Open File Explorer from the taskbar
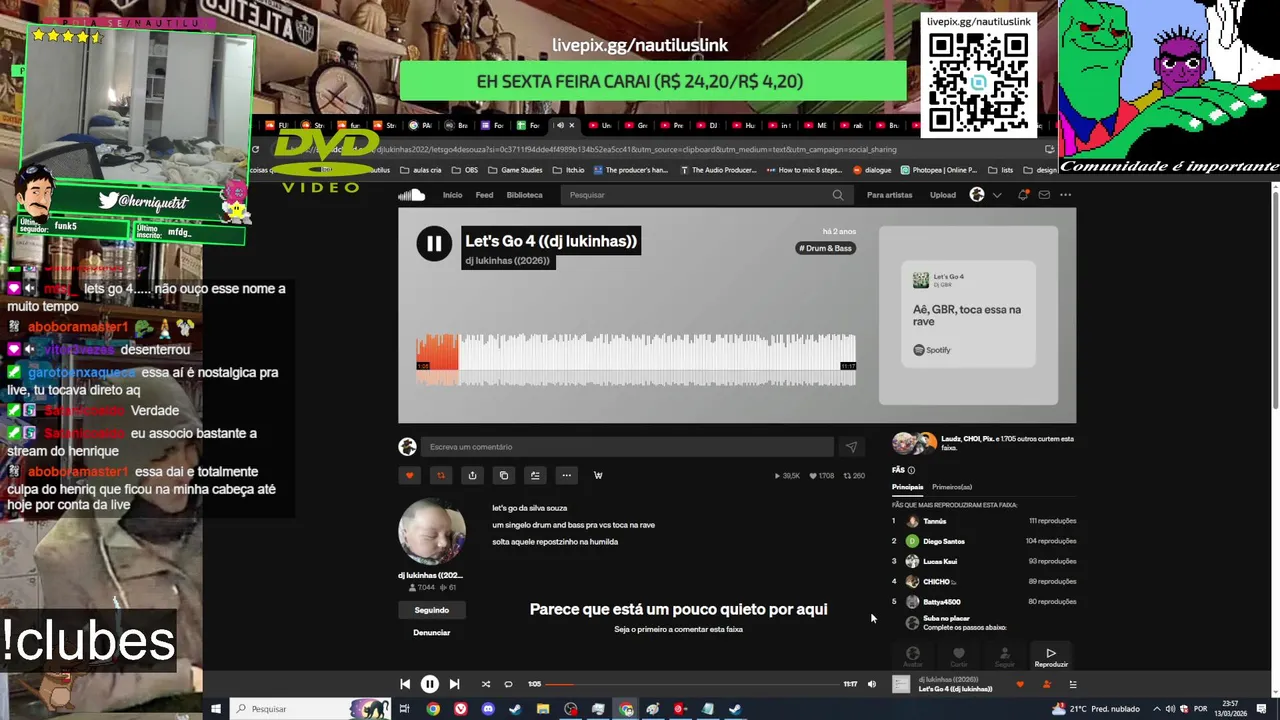 point(543,709)
